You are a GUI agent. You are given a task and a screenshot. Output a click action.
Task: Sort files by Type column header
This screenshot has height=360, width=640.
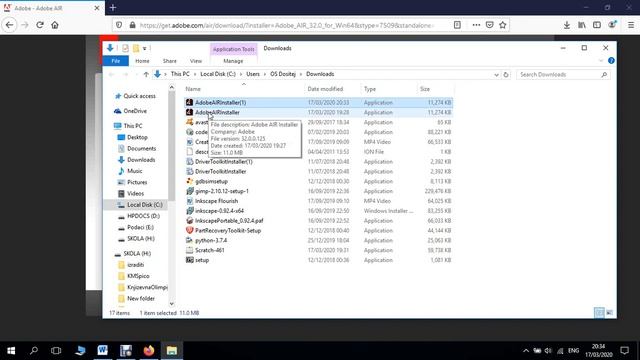pos(370,89)
